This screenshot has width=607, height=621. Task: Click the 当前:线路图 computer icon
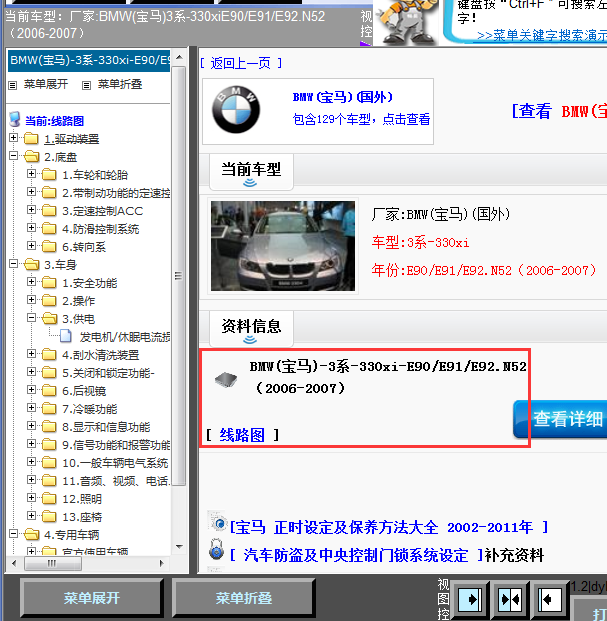pos(15,119)
